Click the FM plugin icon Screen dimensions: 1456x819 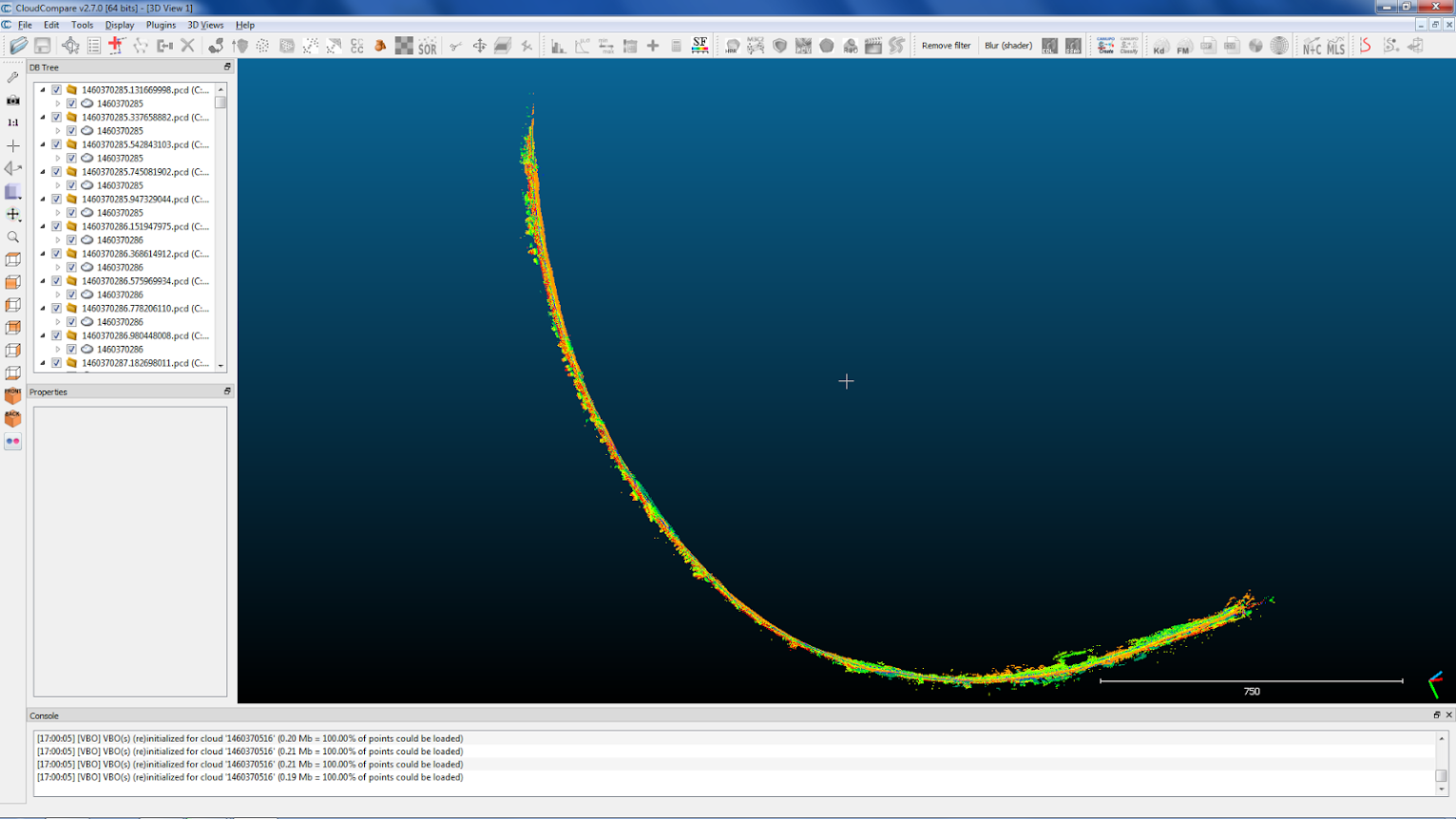click(x=1183, y=46)
